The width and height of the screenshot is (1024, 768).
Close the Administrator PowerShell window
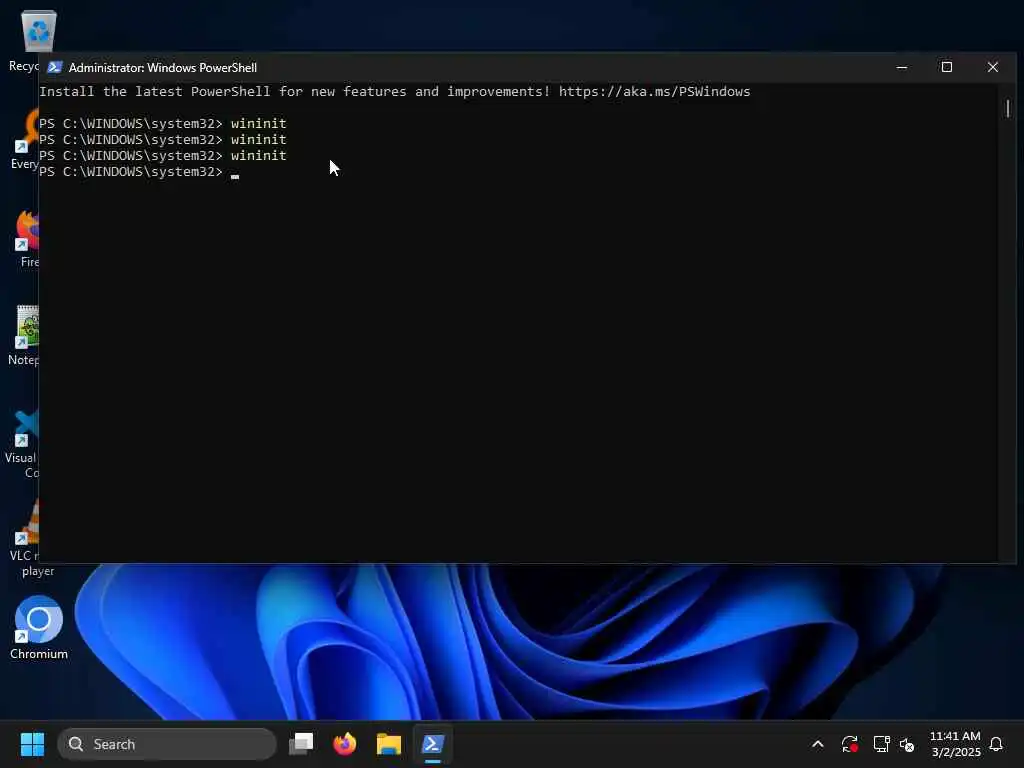tap(993, 67)
